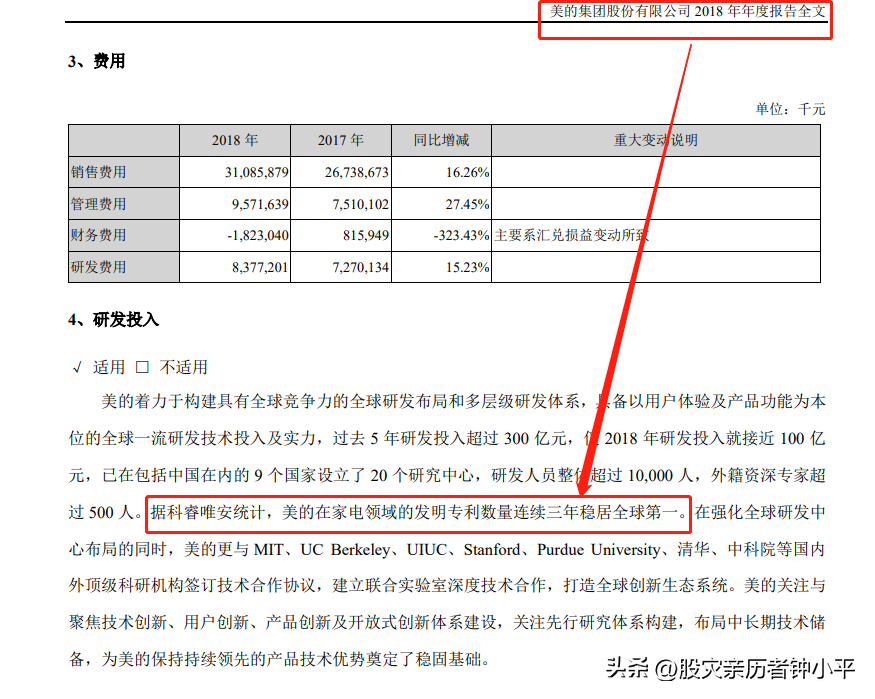The image size is (875, 699).
Task: Tick the empty 不适用 checkbox
Action: click(x=142, y=367)
